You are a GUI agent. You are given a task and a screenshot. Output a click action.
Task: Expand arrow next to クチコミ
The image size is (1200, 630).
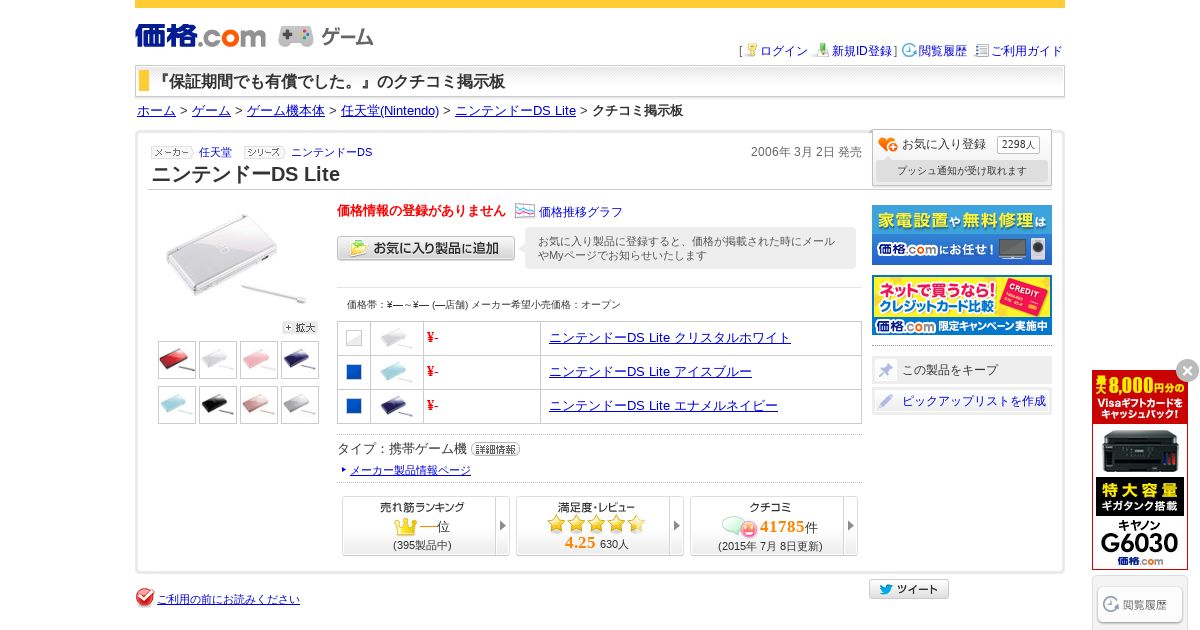tap(851, 526)
